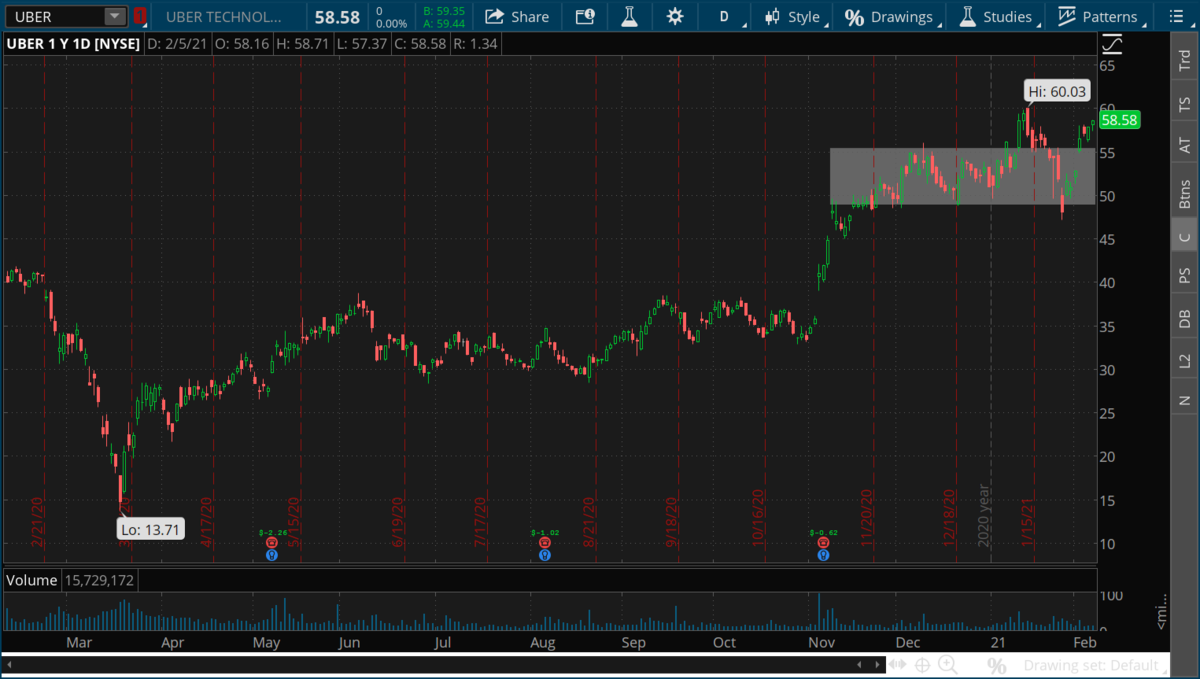Click the volume value 15,729,172
This screenshot has width=1200, height=679.
(99, 580)
